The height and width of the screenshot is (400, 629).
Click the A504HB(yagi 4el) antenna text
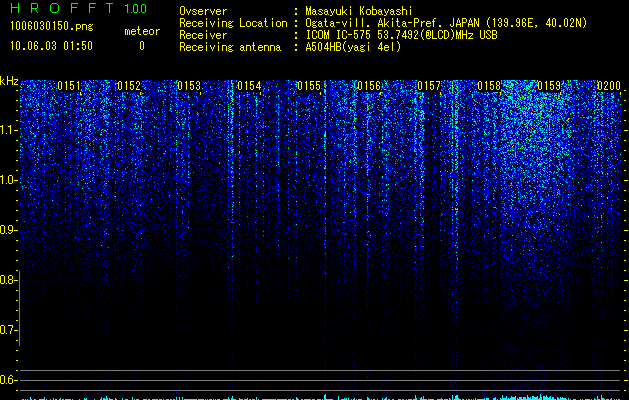[353, 47]
